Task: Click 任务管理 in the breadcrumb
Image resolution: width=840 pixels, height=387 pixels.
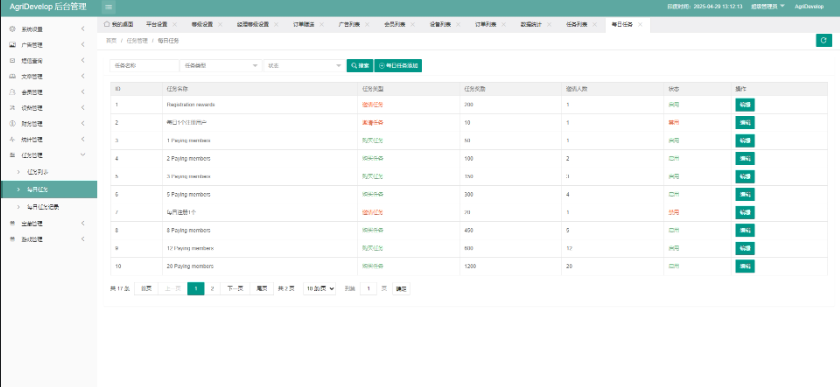Action: (137, 40)
